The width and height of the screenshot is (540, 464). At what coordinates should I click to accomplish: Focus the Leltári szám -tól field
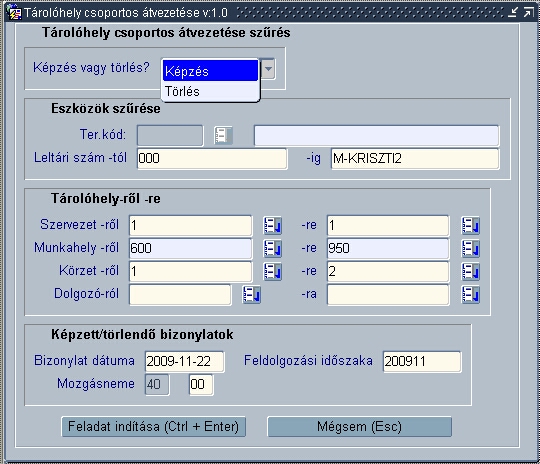212,158
